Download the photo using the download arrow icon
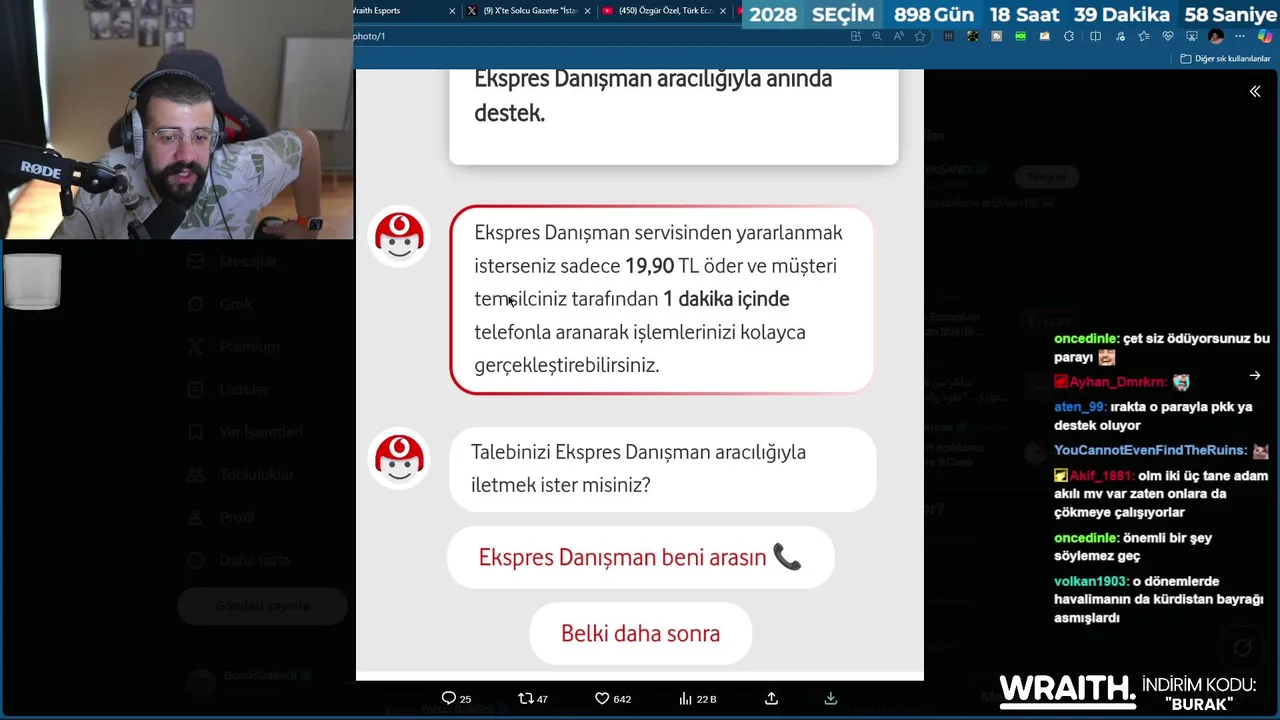The width and height of the screenshot is (1280, 720). tap(830, 698)
